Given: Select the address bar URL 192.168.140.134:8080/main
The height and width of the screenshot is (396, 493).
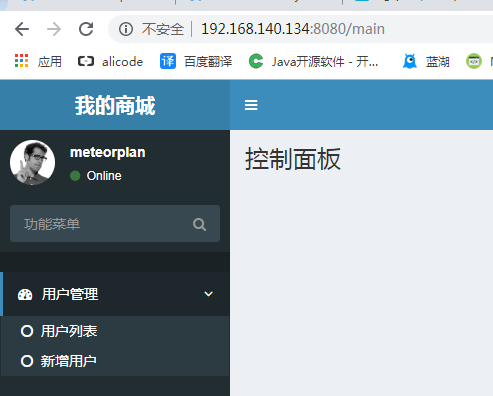Looking at the screenshot, I should click(x=293, y=29).
